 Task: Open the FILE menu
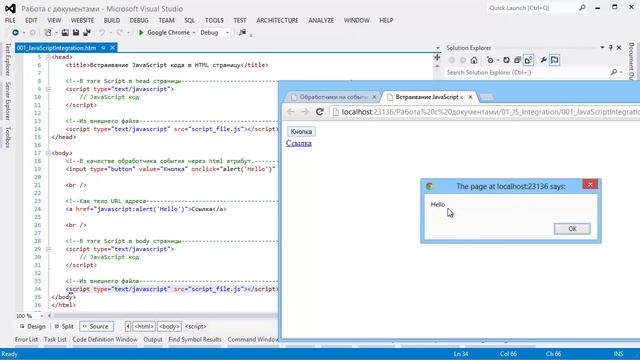pos(10,20)
